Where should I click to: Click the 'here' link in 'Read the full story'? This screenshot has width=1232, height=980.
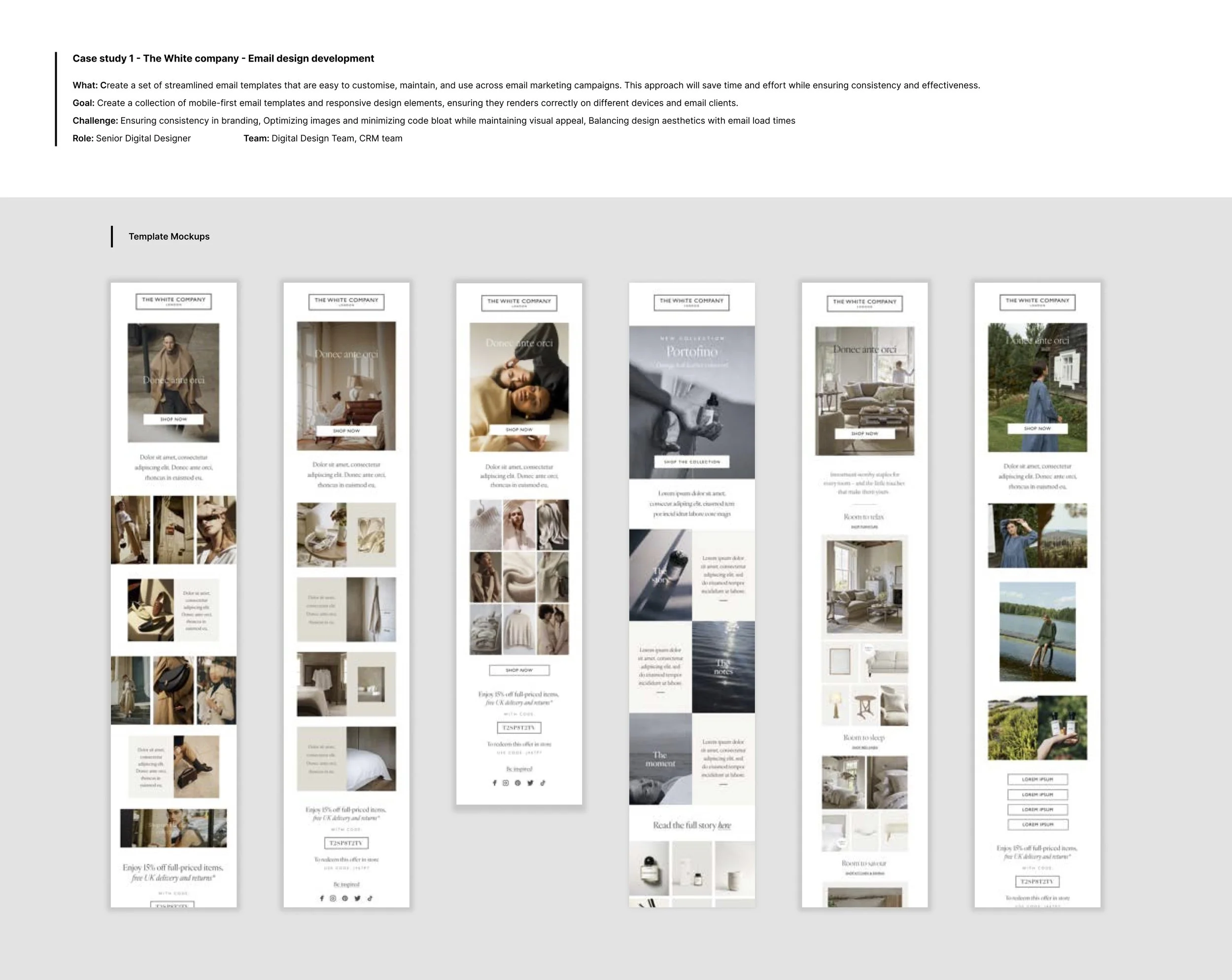coord(724,826)
